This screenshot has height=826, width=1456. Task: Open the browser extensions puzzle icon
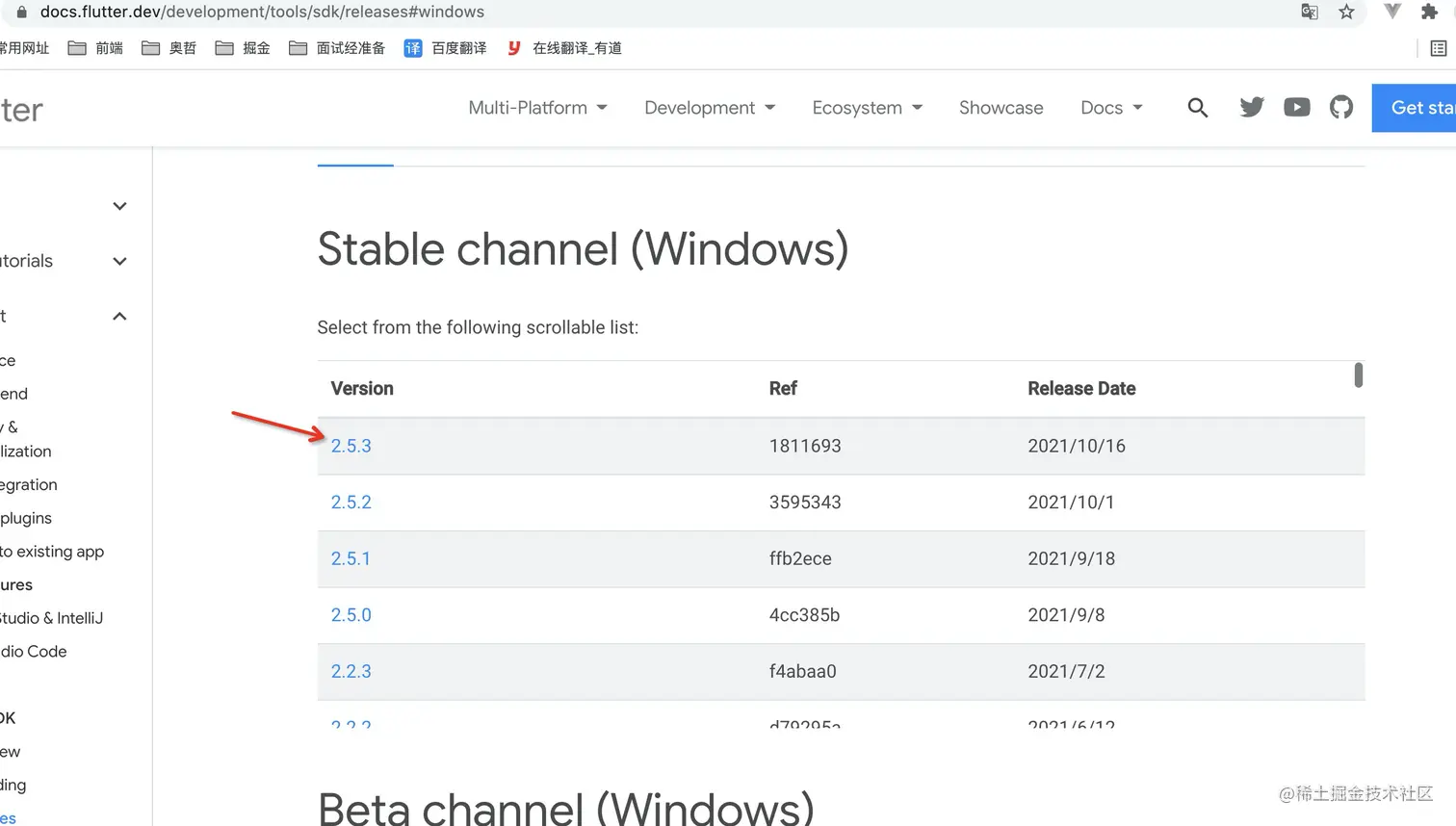click(1429, 13)
